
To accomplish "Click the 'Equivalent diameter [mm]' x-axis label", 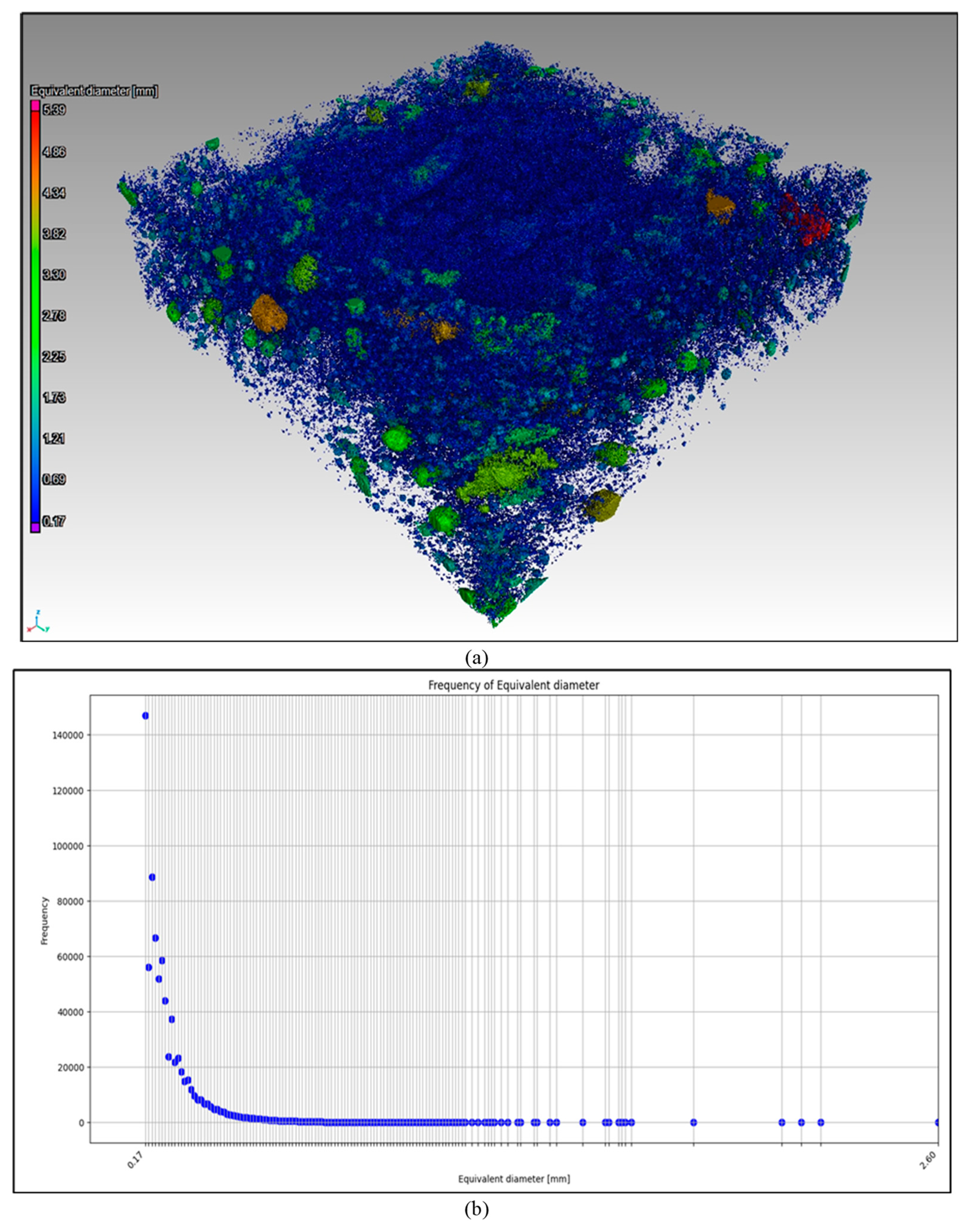I will [x=514, y=1179].
